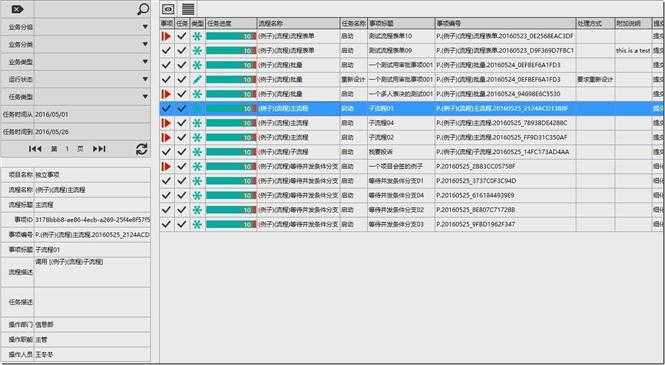The height and width of the screenshot is (365, 665).
Task: Click asterisk type icon in 等待并发条件分支01 row
Action: [197, 181]
